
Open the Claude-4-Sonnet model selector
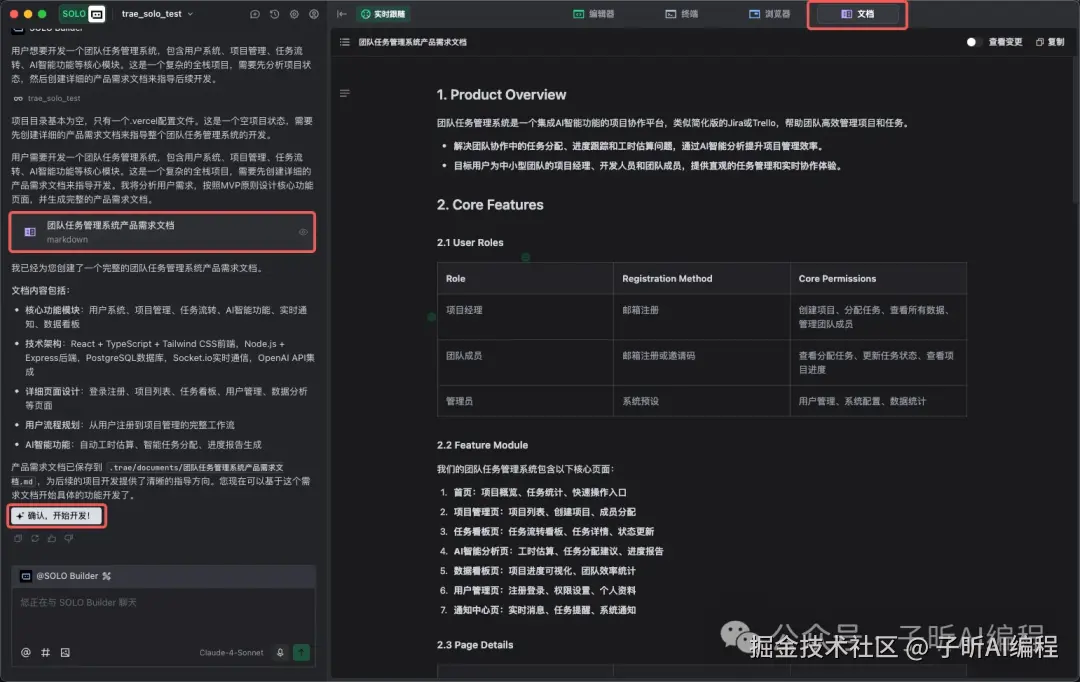pos(231,652)
